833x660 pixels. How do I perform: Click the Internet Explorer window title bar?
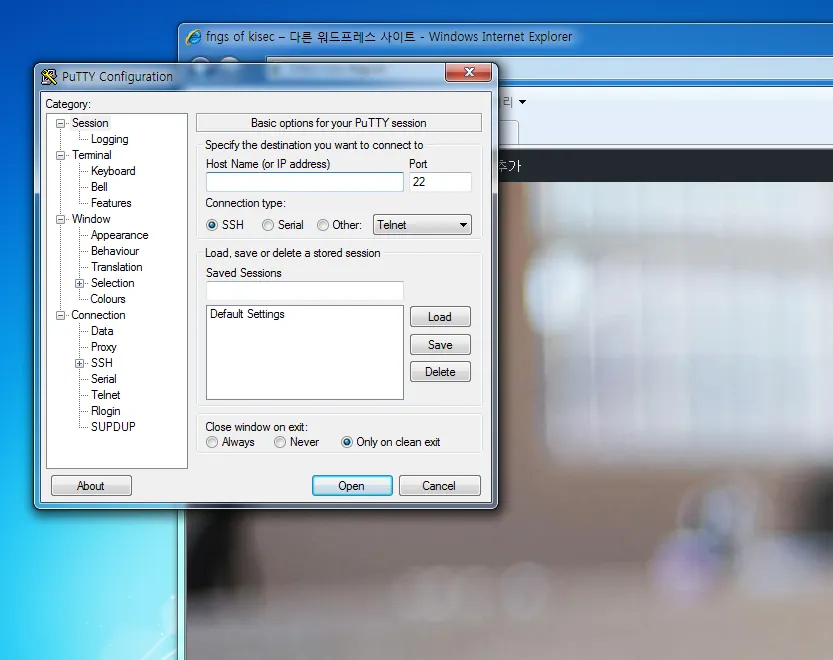pyautogui.click(x=505, y=37)
